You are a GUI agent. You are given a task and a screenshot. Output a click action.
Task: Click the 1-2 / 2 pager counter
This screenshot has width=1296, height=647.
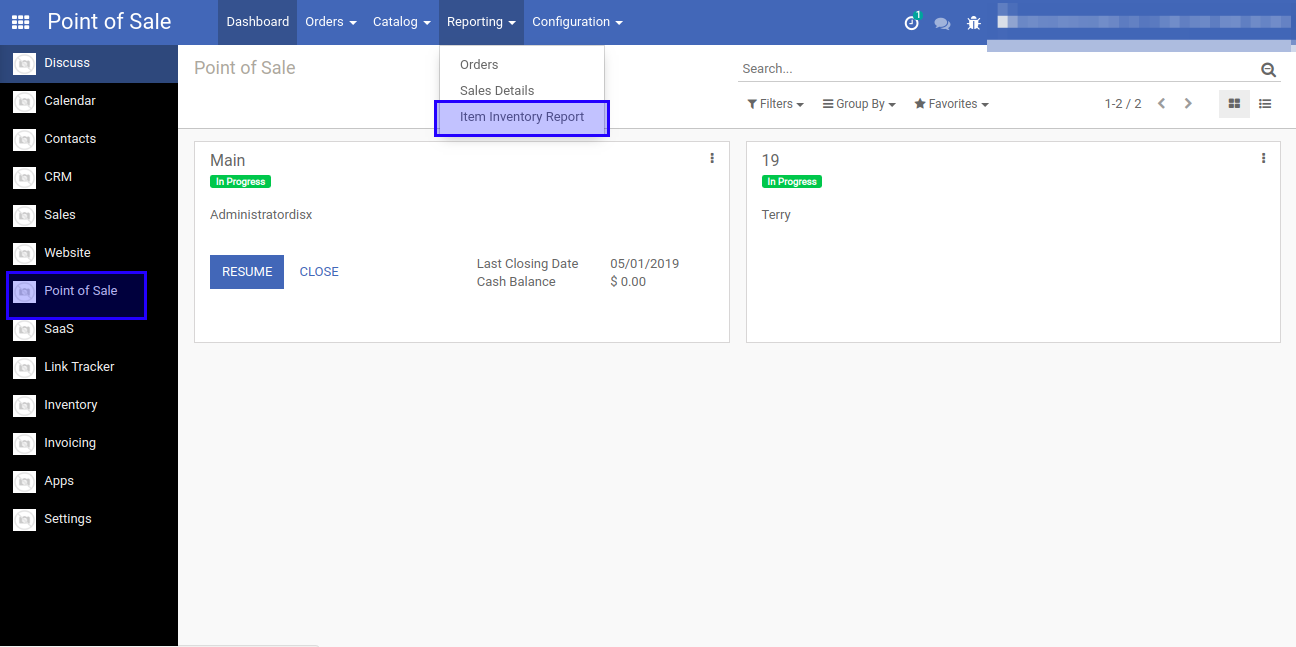(1123, 104)
